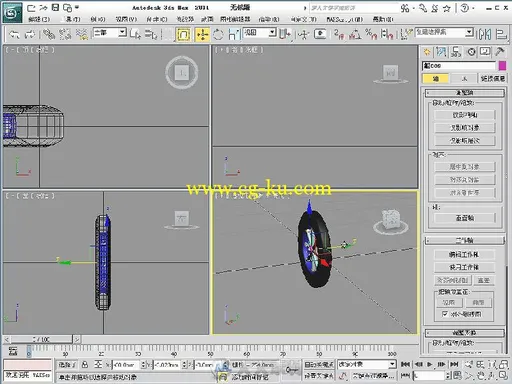This screenshot has height=384, width=512.
Task: Open the 编辑(E) menu
Action: click(x=39, y=19)
